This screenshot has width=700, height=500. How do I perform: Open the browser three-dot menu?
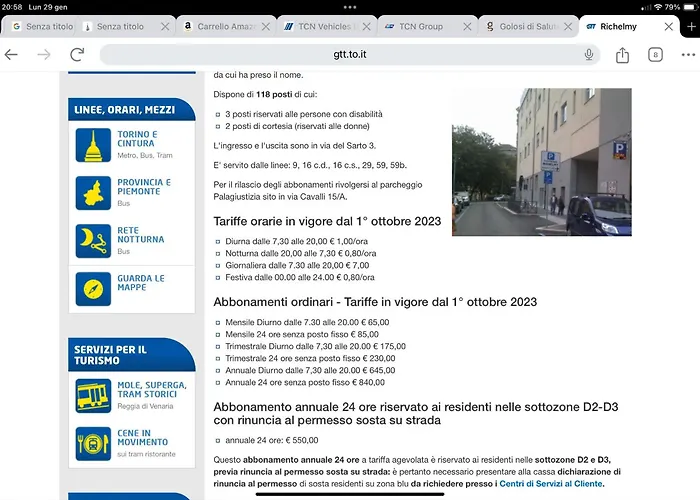[688, 54]
